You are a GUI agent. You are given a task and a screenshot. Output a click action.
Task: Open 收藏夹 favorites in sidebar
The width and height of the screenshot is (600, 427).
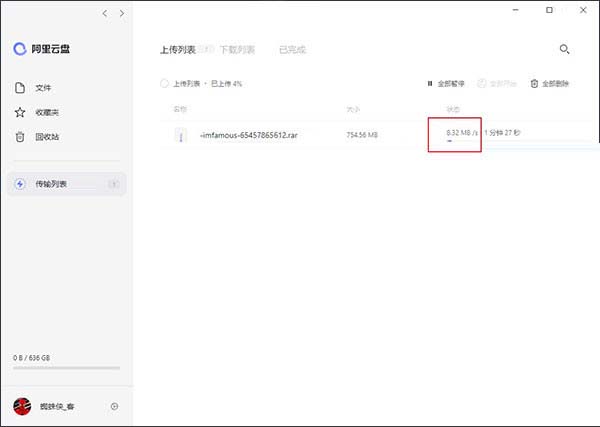47,112
